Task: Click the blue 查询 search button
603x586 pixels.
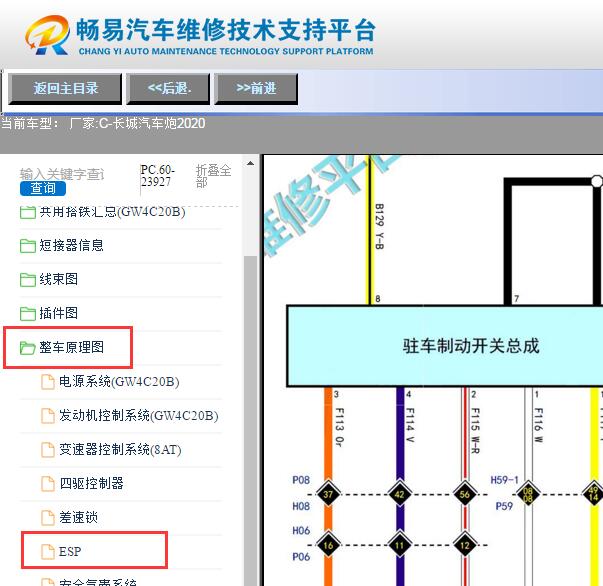Action: pyautogui.click(x=43, y=188)
